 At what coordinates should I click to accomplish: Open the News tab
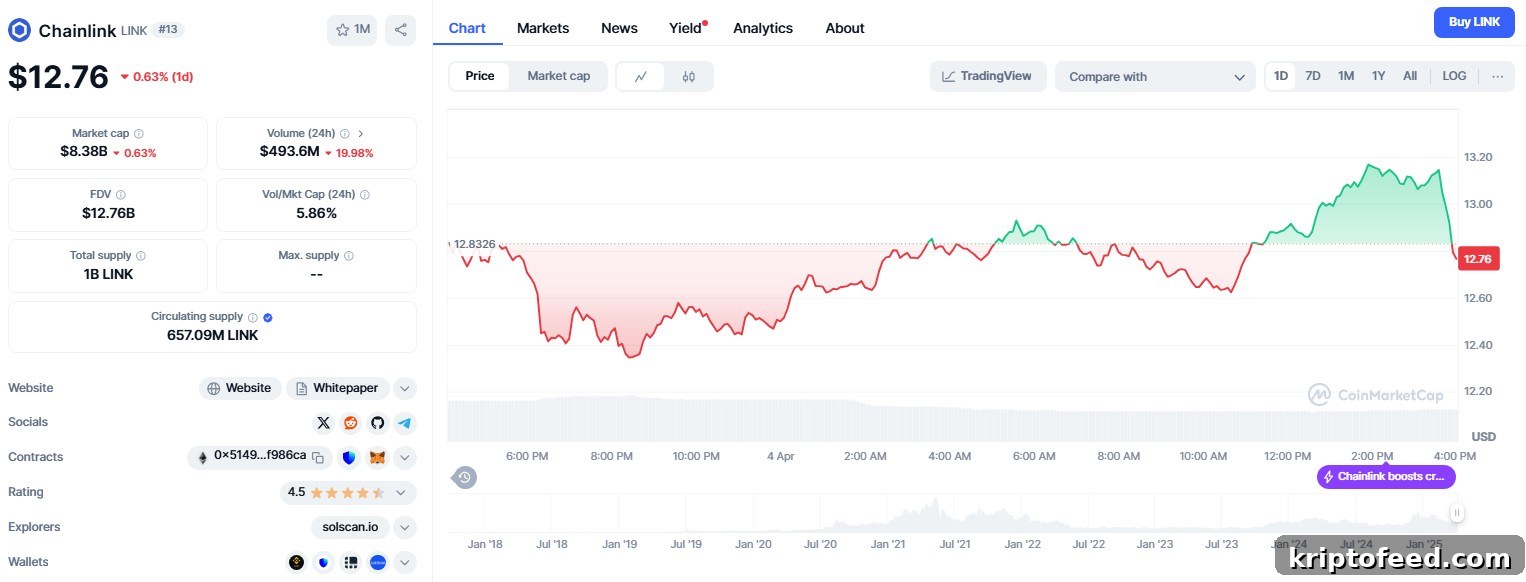pyautogui.click(x=619, y=28)
